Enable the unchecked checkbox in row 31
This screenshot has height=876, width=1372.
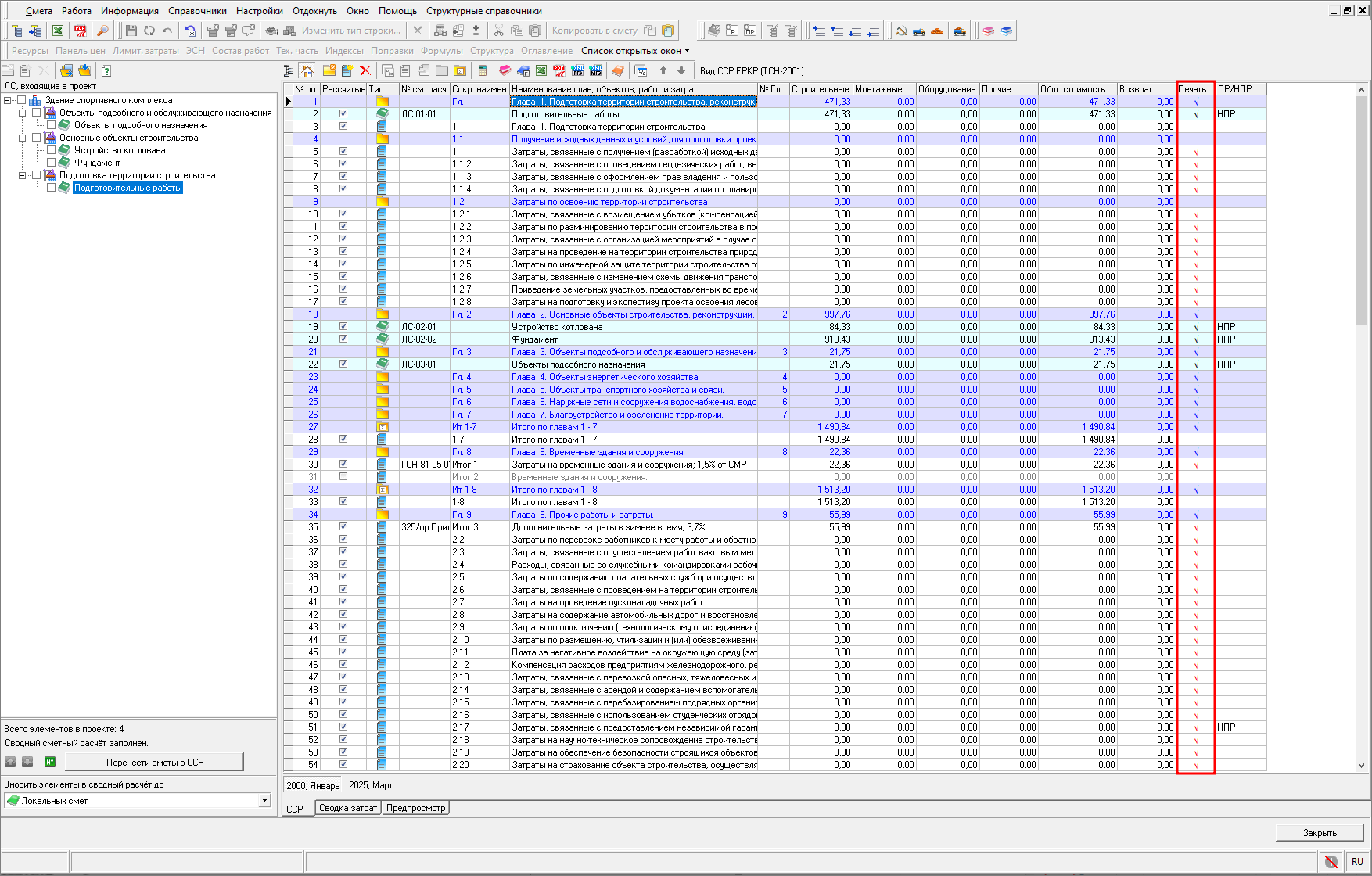pos(343,477)
